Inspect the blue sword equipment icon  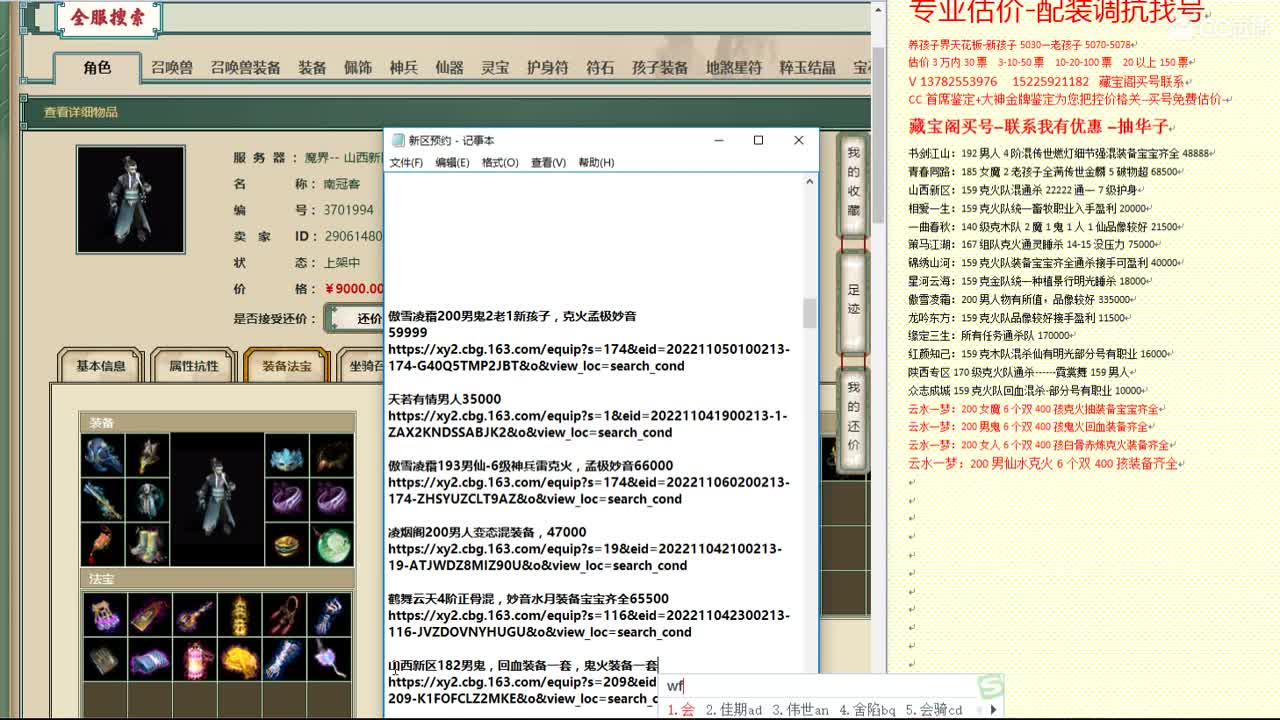(102, 499)
